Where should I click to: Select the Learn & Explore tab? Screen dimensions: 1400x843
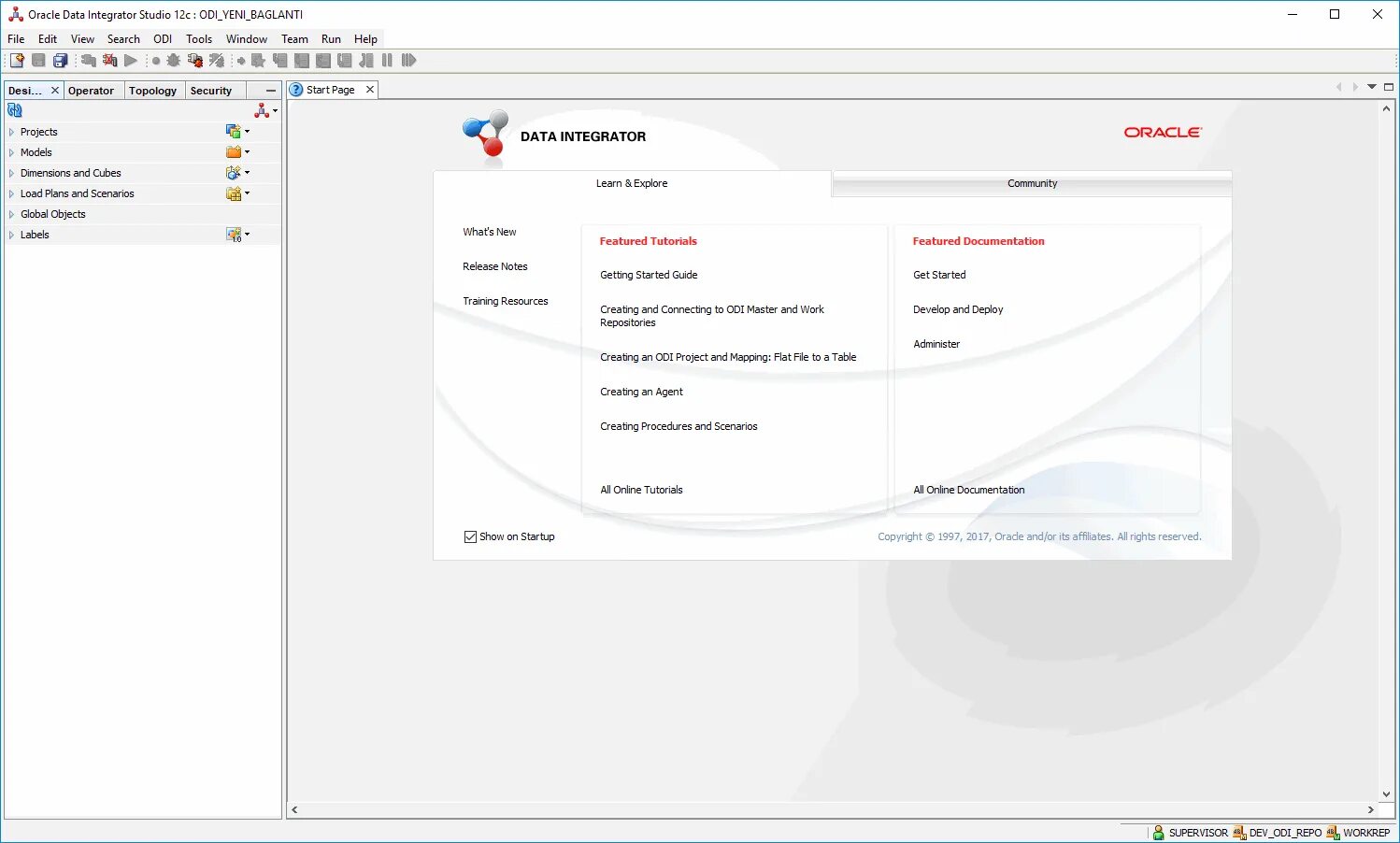click(632, 183)
